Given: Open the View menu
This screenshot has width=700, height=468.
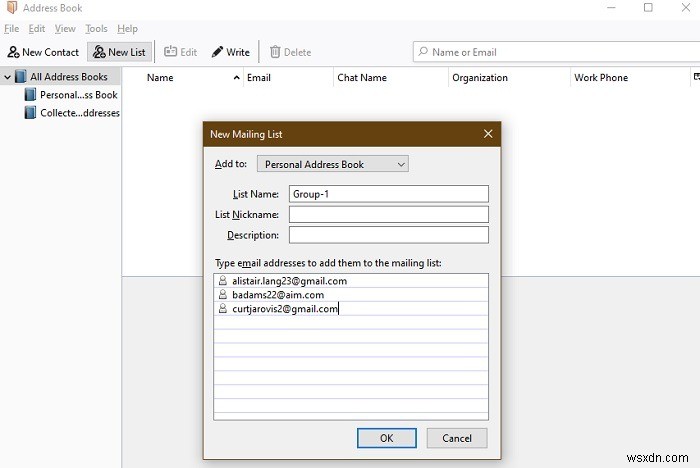Looking at the screenshot, I should point(65,29).
